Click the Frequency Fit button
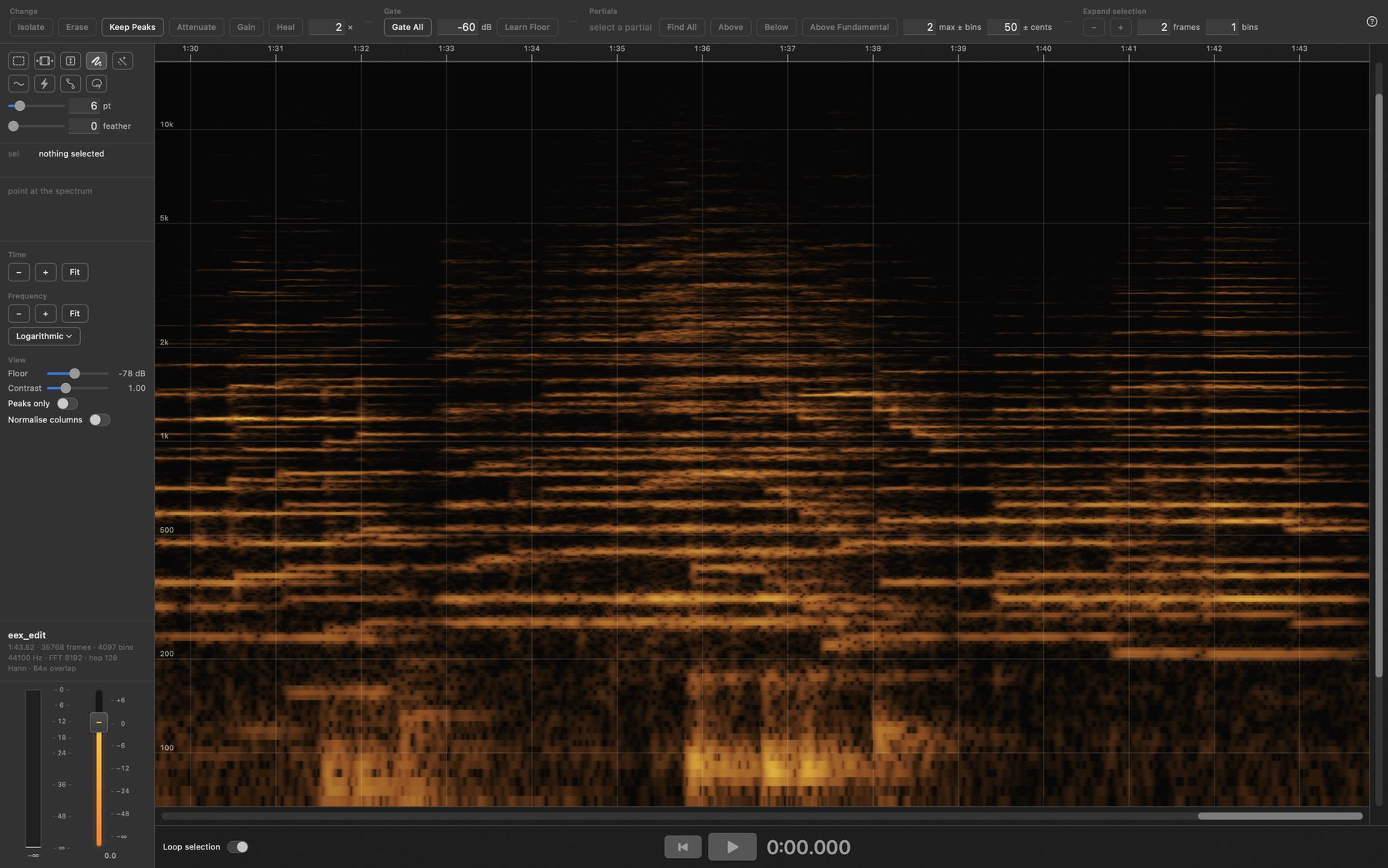The image size is (1388, 868). point(75,314)
